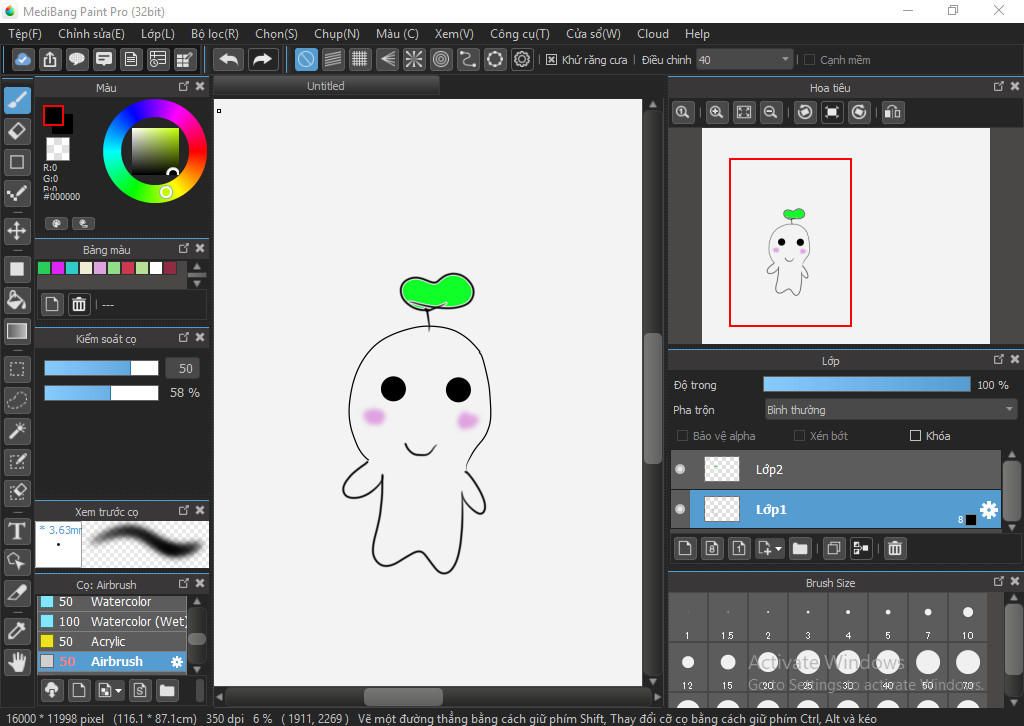Select the Acrylic brush
Viewport: 1024px width, 726px height.
[x=112, y=642]
